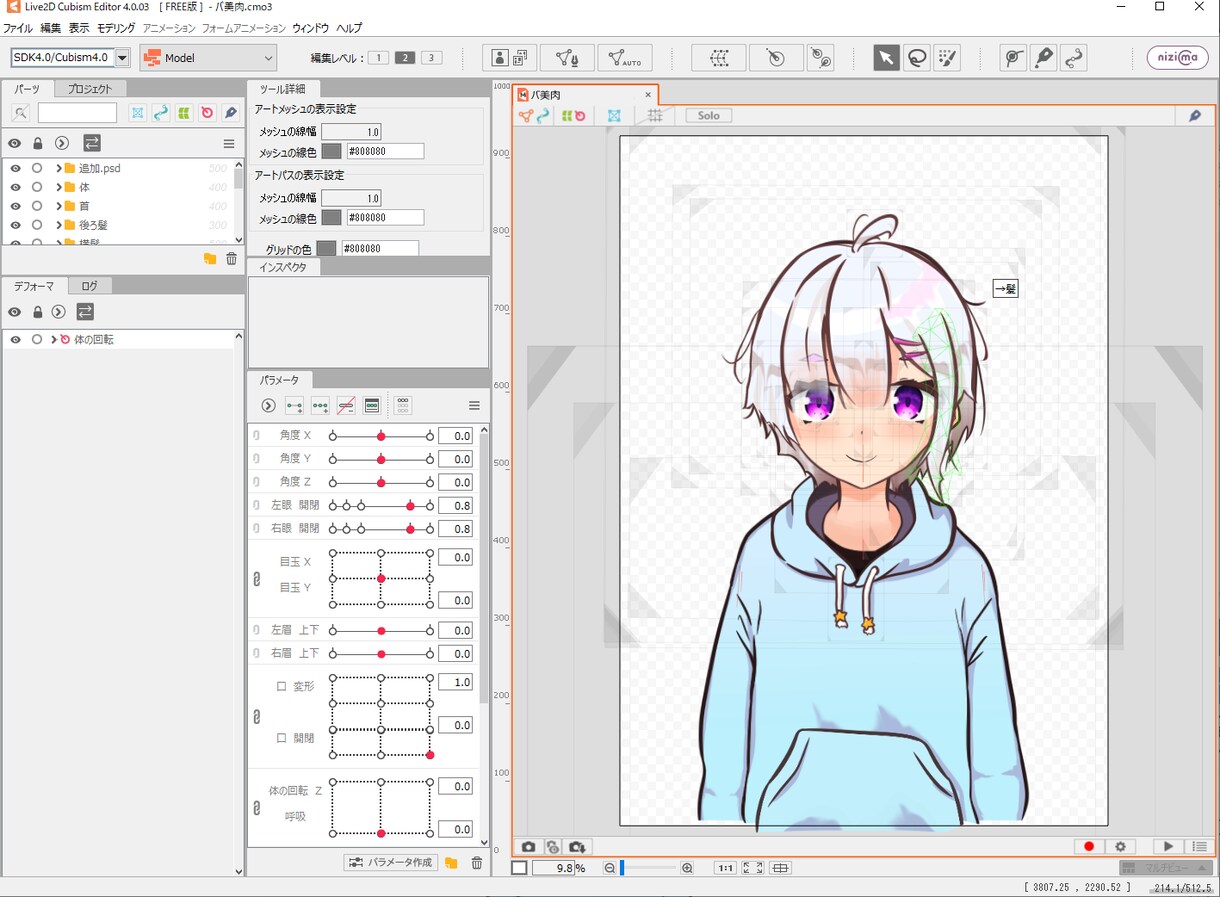Take a canvas snapshot with the camera icon
The width and height of the screenshot is (1220, 897).
528,847
